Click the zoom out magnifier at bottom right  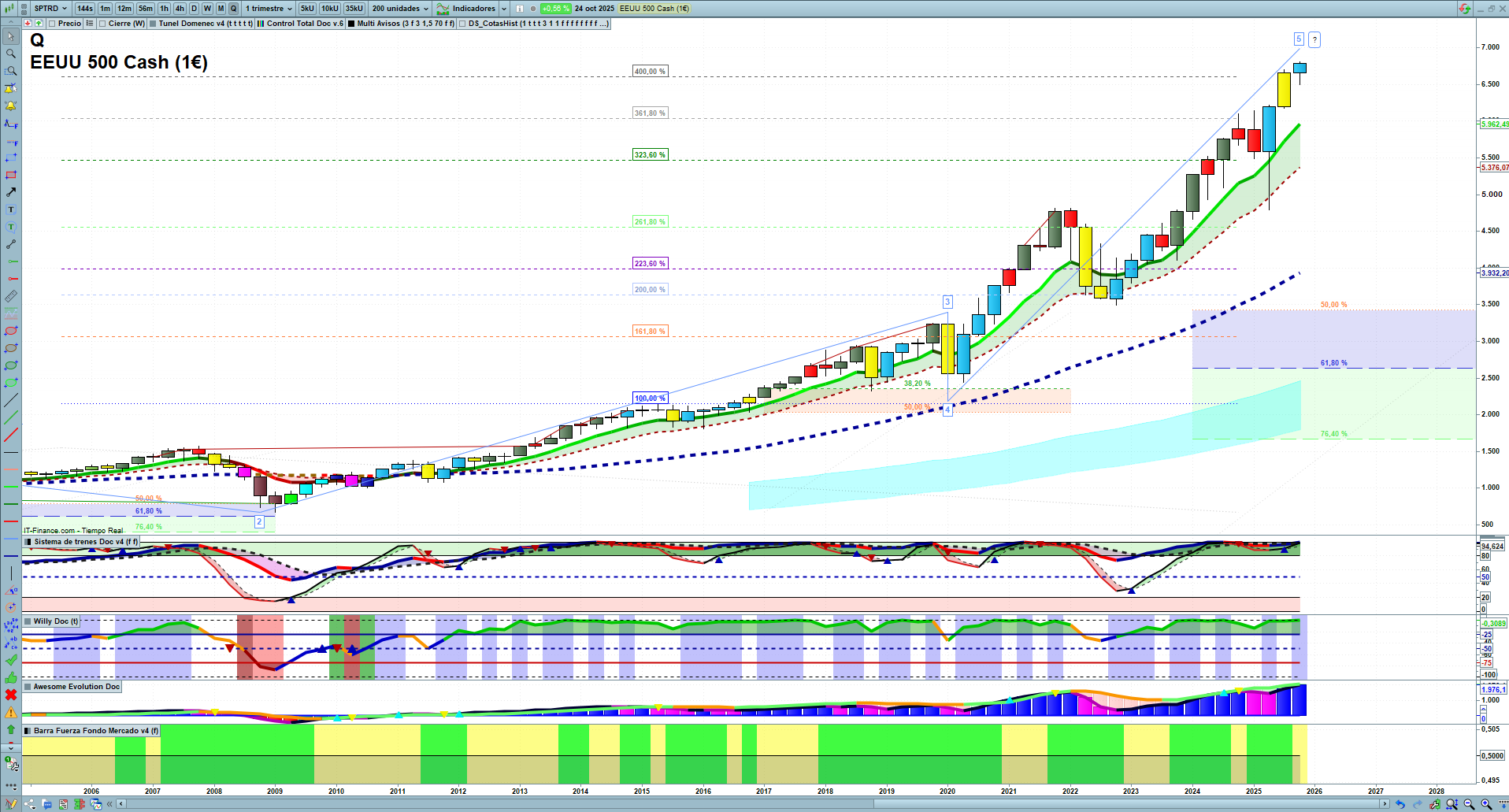pos(1469,804)
